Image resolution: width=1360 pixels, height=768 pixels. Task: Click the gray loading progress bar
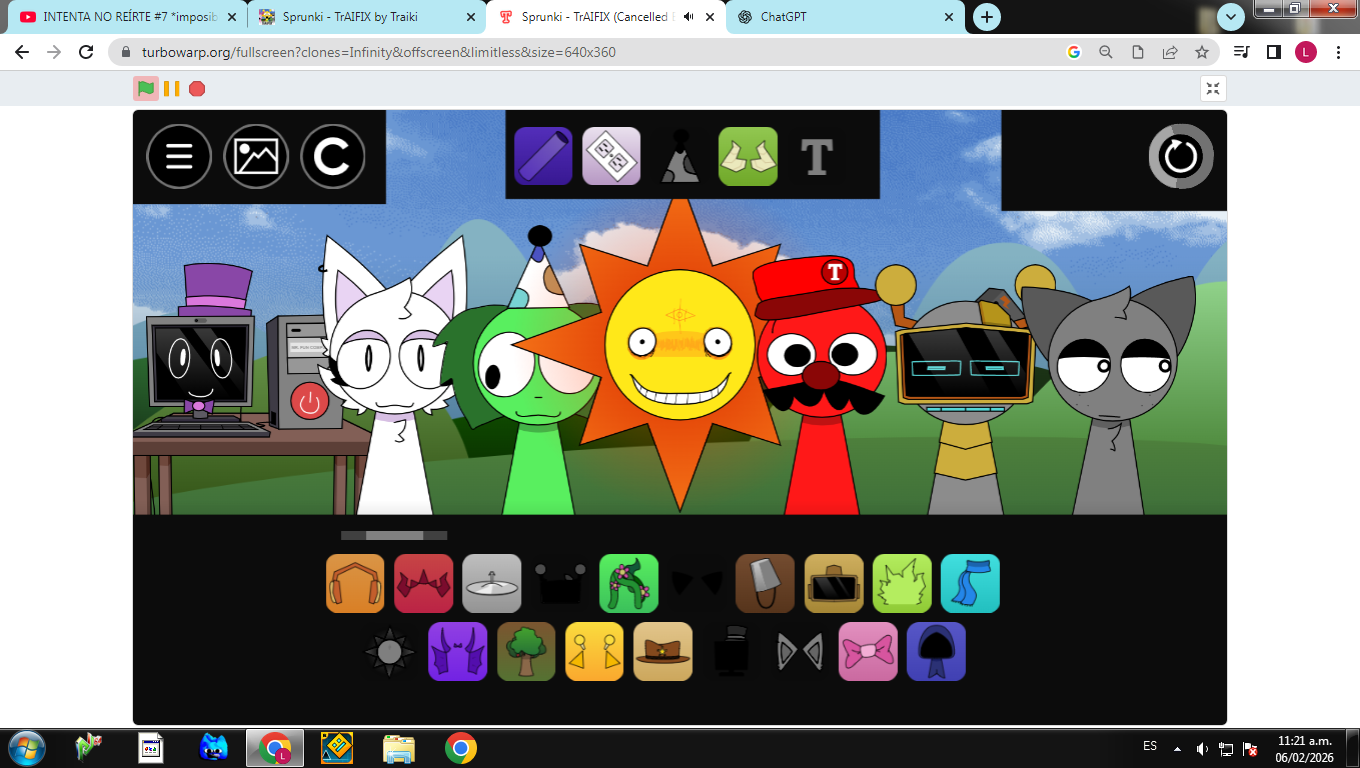pos(394,535)
